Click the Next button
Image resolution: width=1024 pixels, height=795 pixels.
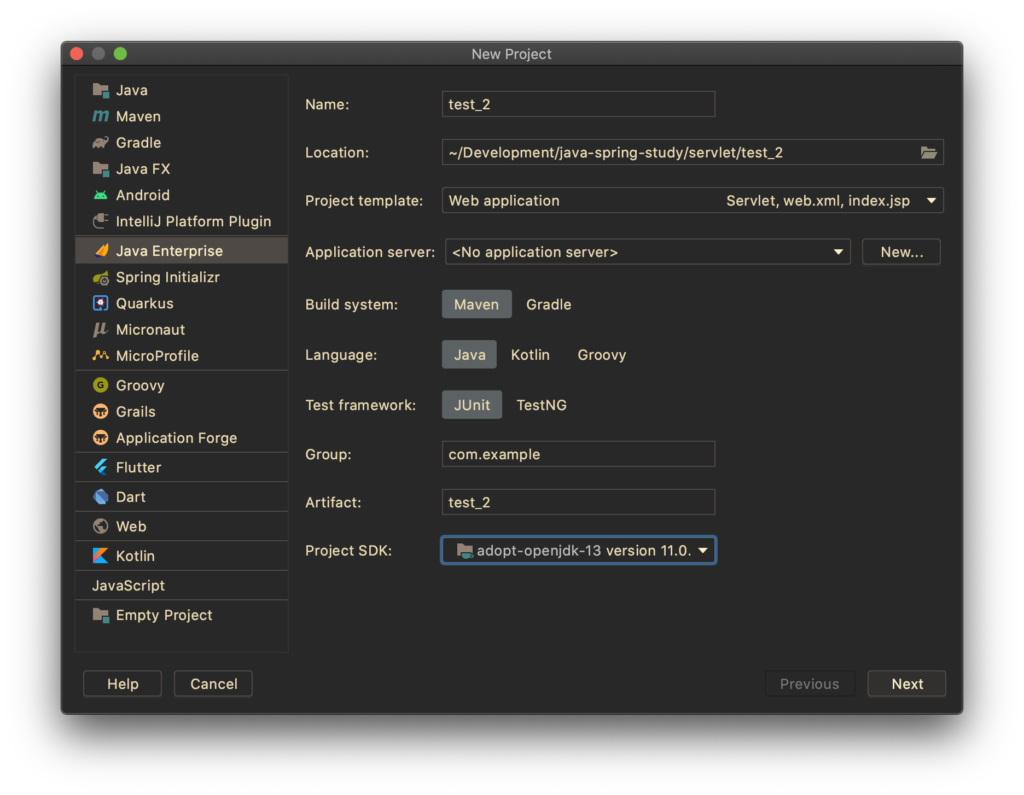906,684
